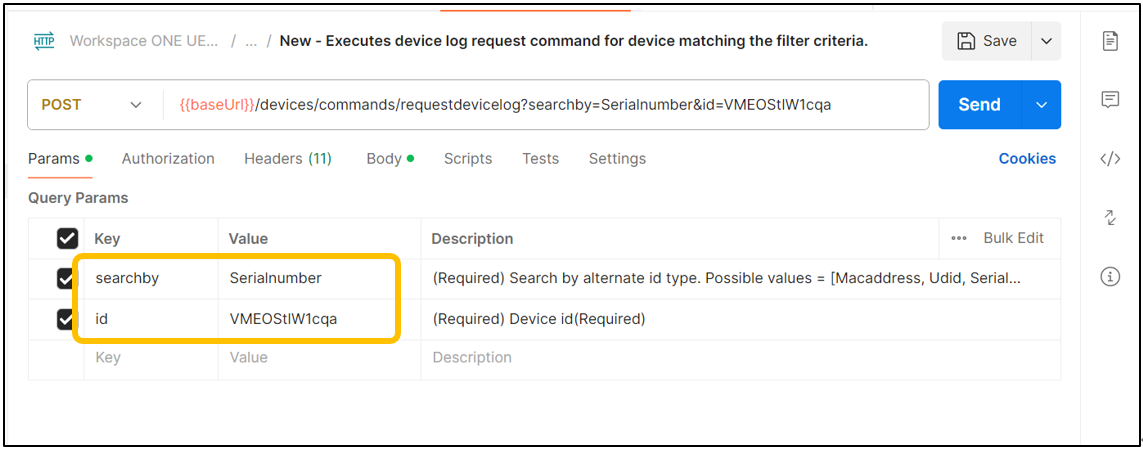Uncheck the searchby parameter checkbox
The height and width of the screenshot is (449, 1143).
(x=66, y=278)
